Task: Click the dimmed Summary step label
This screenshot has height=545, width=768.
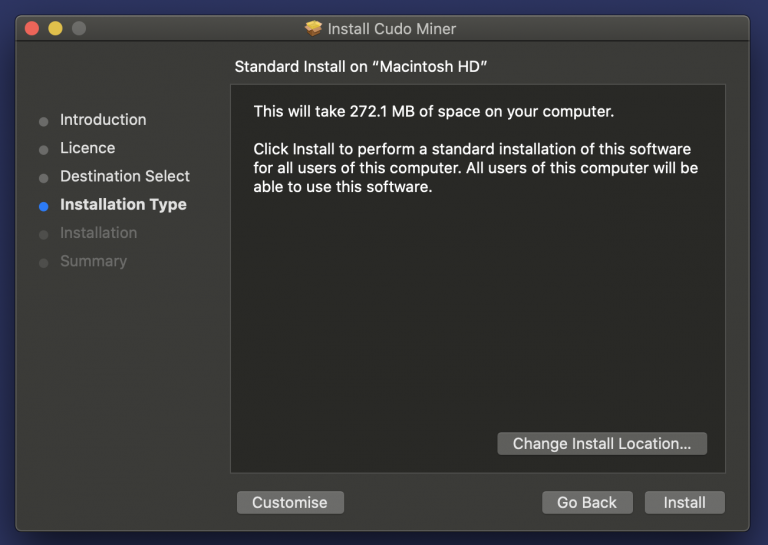Action: [93, 261]
